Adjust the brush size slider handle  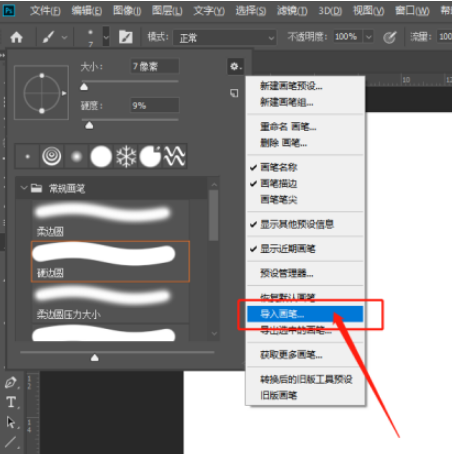point(84,87)
